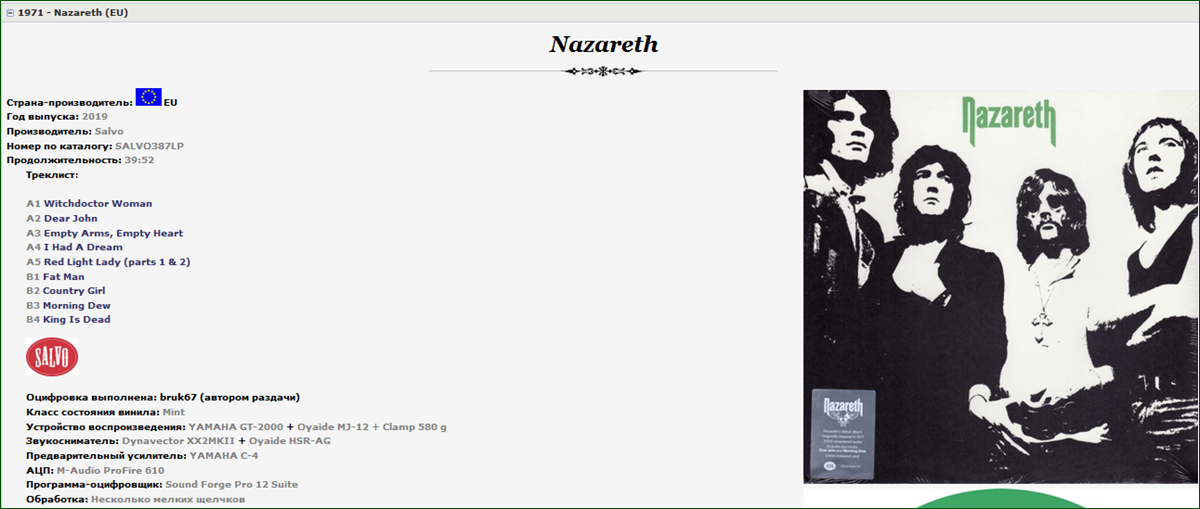
Task: Click the Nazareth heading title
Action: (x=603, y=44)
